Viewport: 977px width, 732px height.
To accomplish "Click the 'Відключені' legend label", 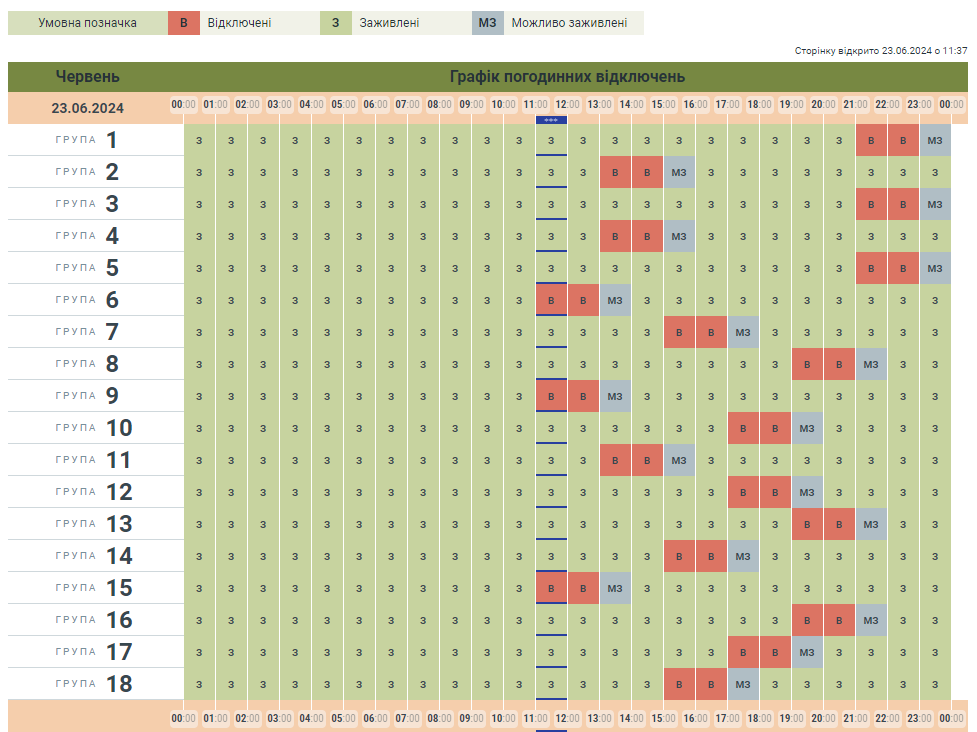I will coord(239,23).
